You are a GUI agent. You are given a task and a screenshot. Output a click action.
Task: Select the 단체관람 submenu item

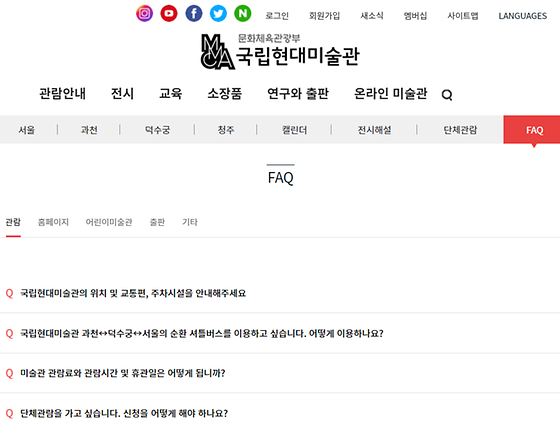[460, 130]
